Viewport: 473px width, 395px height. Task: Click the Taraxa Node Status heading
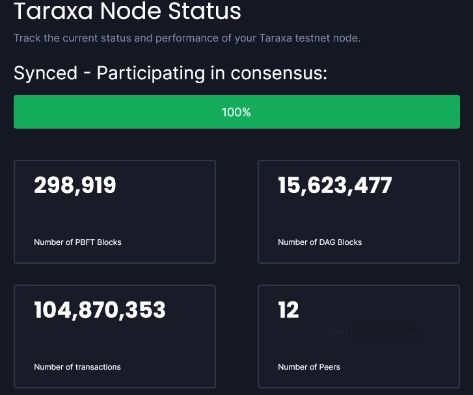pos(127,11)
